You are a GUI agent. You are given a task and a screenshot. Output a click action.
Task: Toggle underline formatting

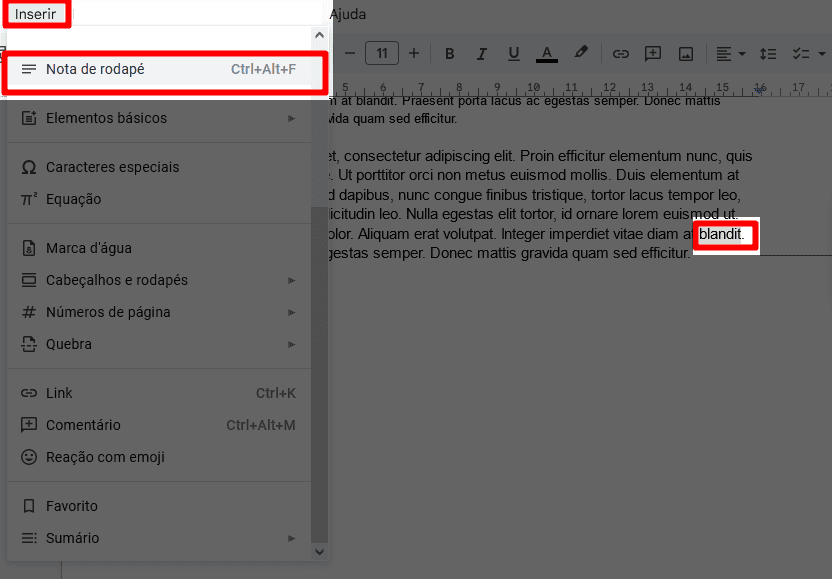[x=513, y=54]
